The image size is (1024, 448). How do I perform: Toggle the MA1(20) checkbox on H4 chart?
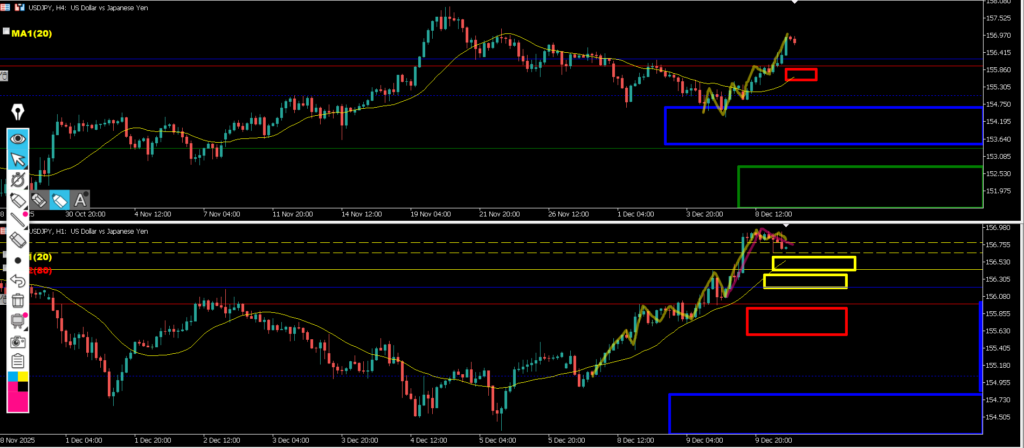point(5,31)
